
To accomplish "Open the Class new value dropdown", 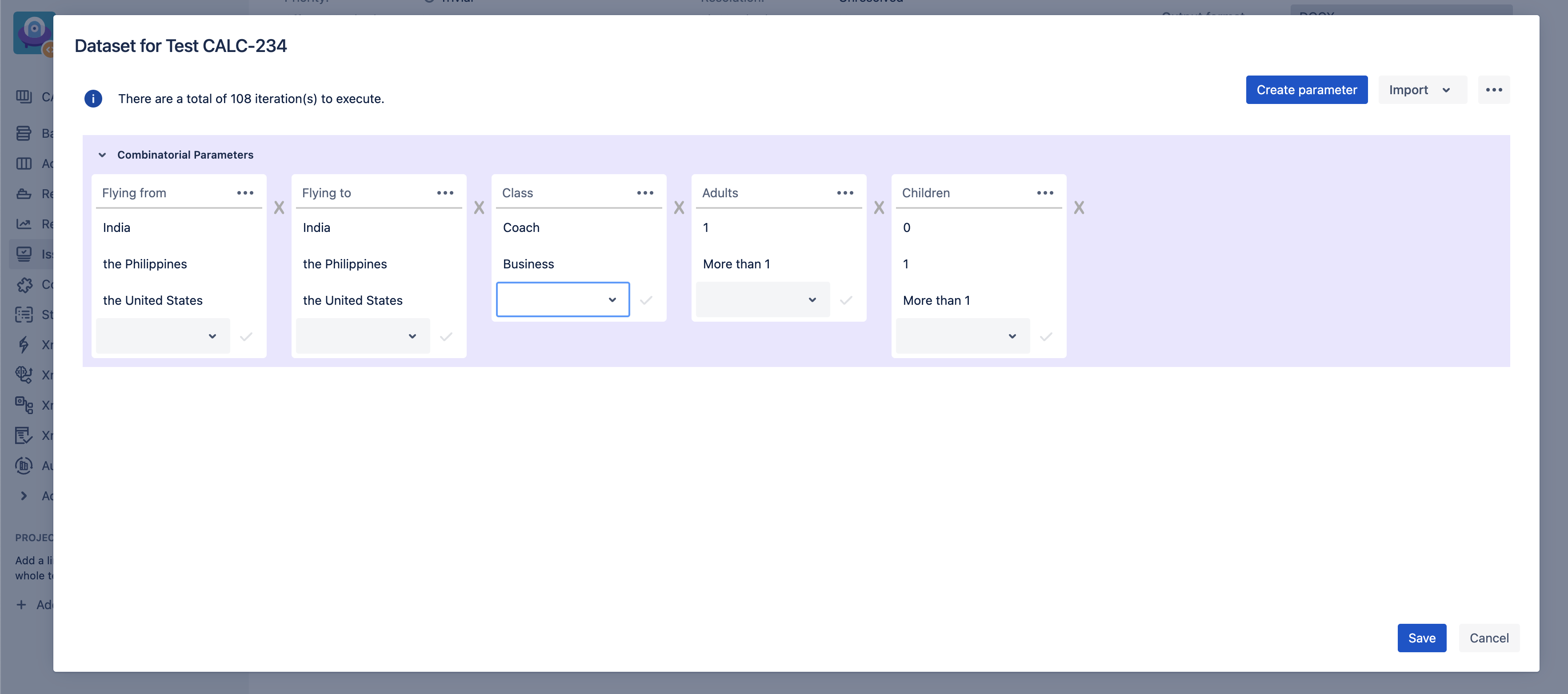I will point(563,299).
